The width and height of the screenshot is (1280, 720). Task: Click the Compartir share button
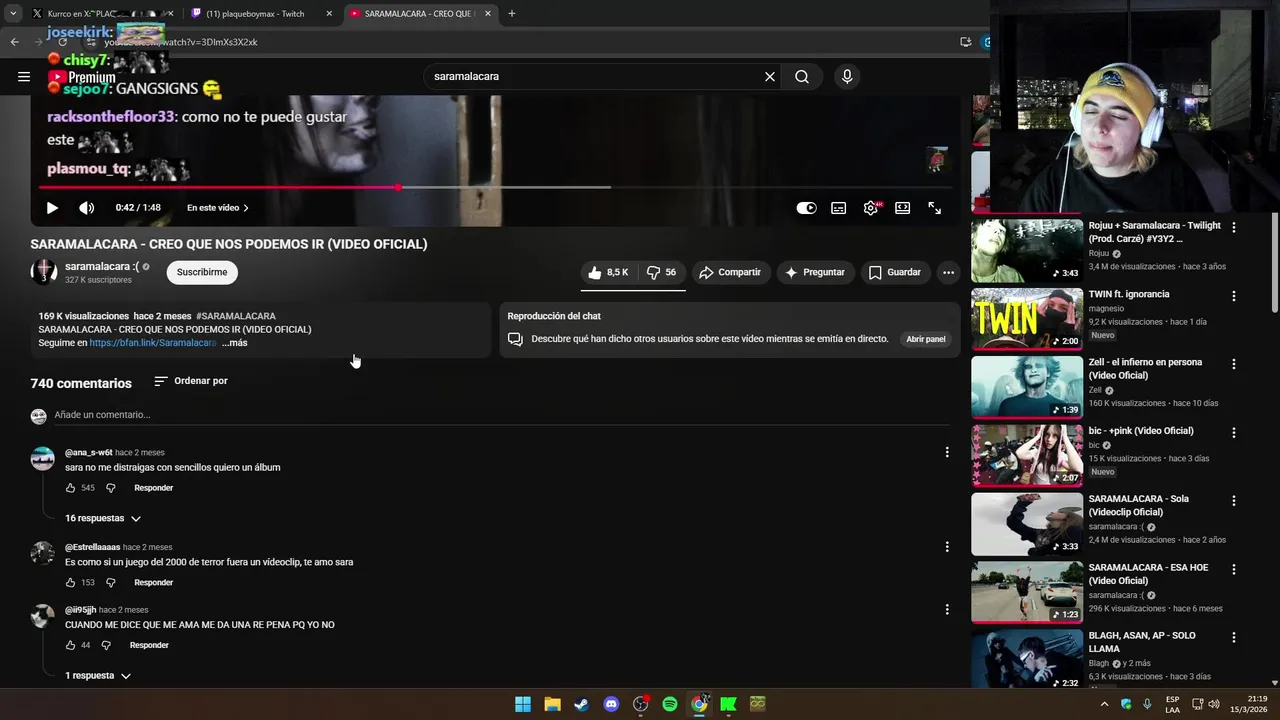pyautogui.click(x=730, y=272)
